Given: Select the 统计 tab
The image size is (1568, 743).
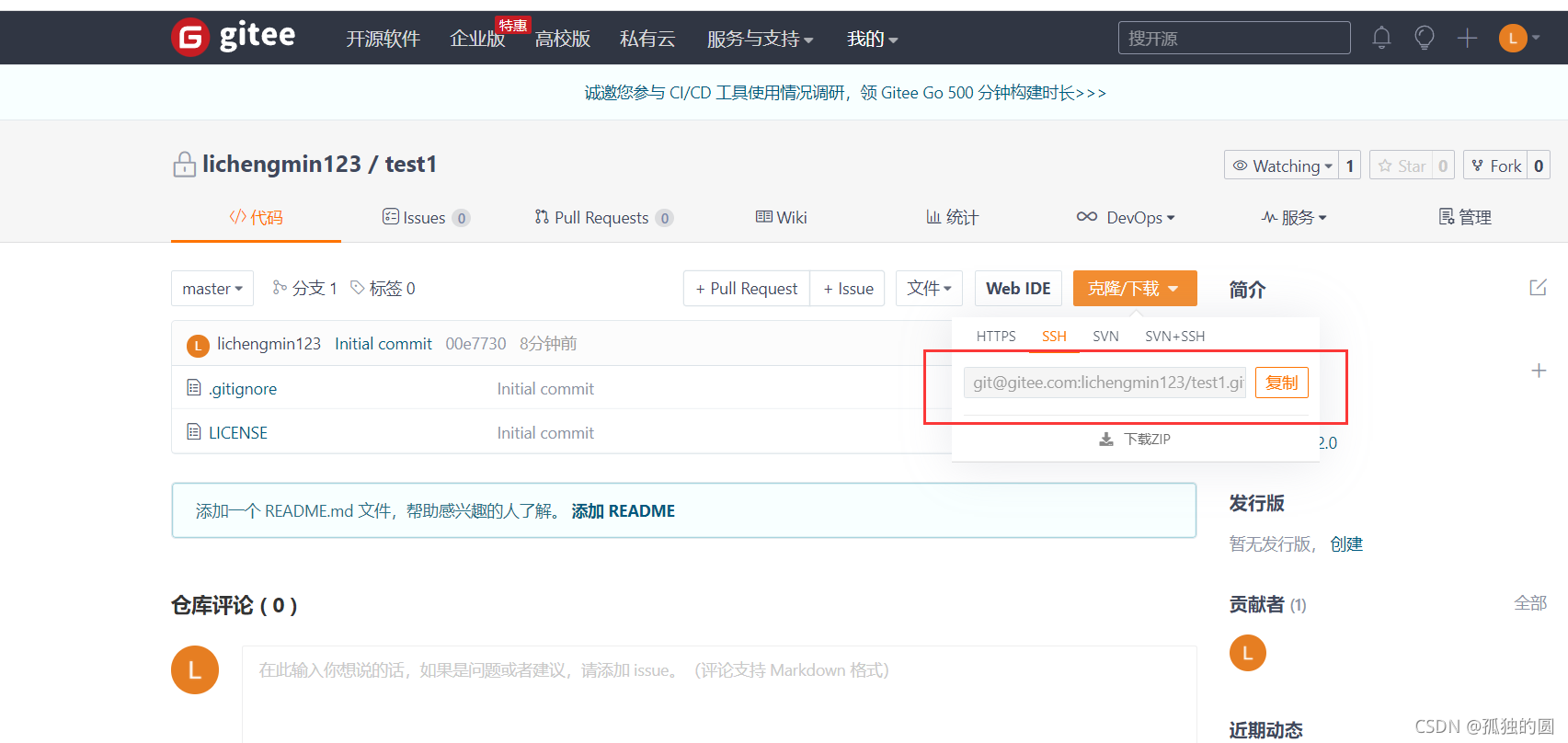Looking at the screenshot, I should pos(952,218).
